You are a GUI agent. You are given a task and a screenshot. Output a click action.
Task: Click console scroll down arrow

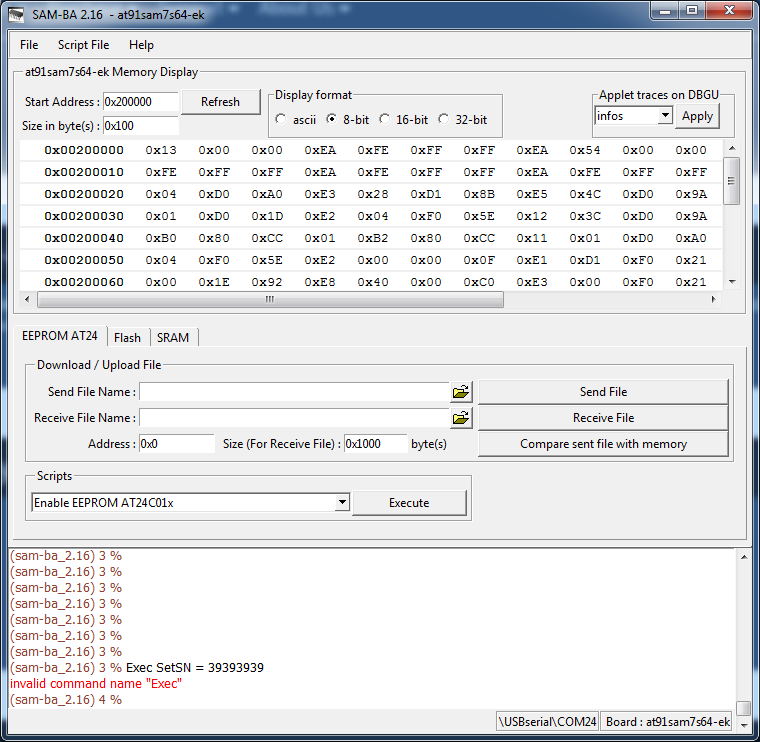(x=744, y=726)
